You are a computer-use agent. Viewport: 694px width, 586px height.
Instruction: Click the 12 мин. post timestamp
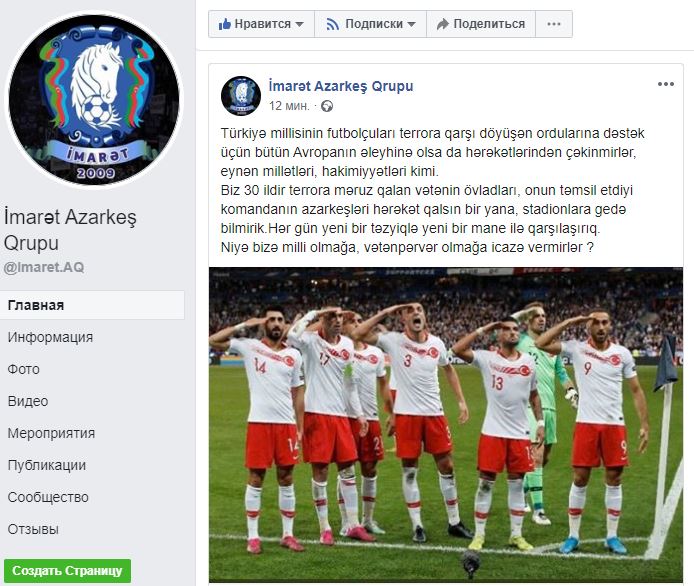[289, 106]
